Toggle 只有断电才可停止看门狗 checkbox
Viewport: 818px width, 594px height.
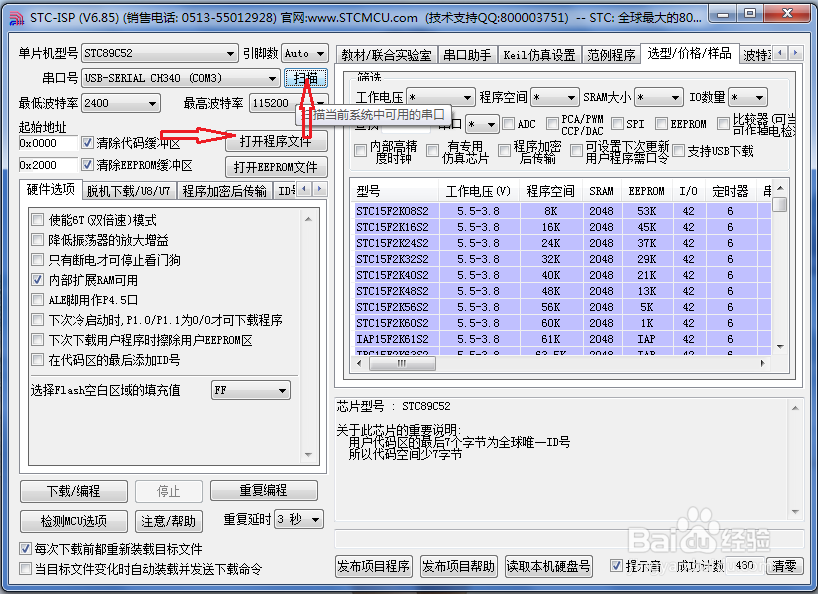[x=37, y=260]
